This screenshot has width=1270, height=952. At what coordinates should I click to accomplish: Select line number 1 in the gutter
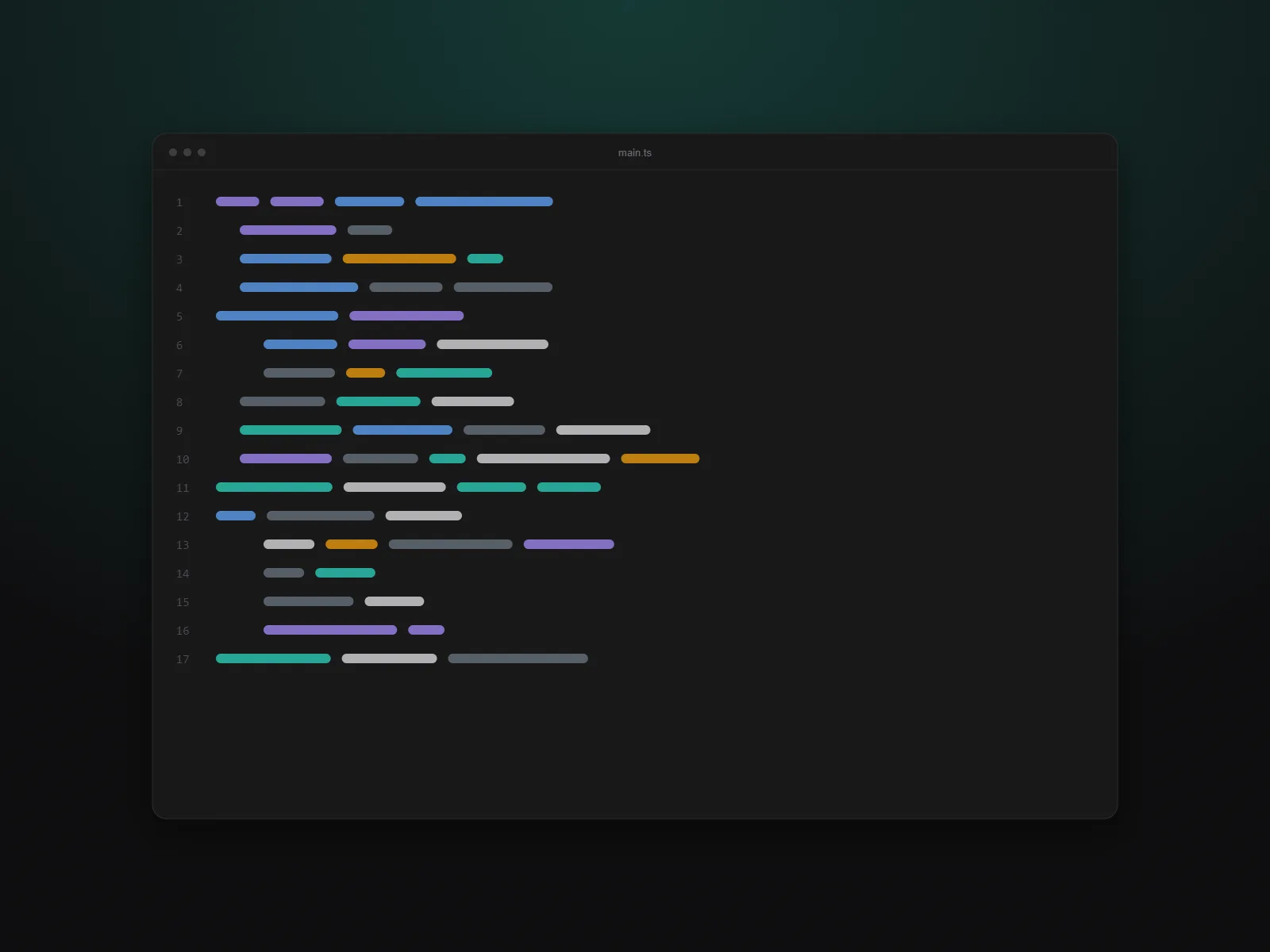(x=179, y=202)
